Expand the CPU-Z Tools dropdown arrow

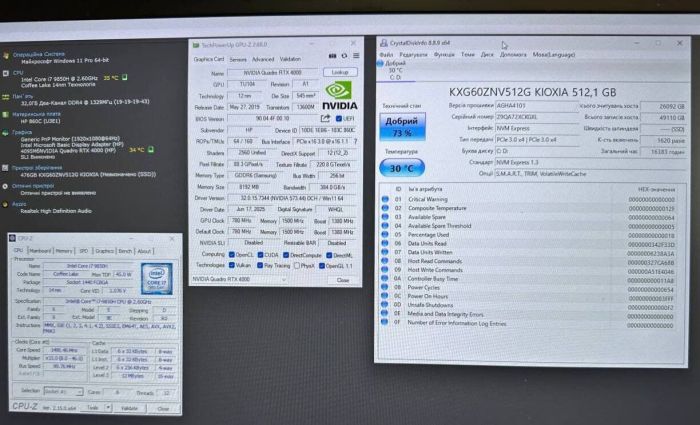click(x=106, y=408)
